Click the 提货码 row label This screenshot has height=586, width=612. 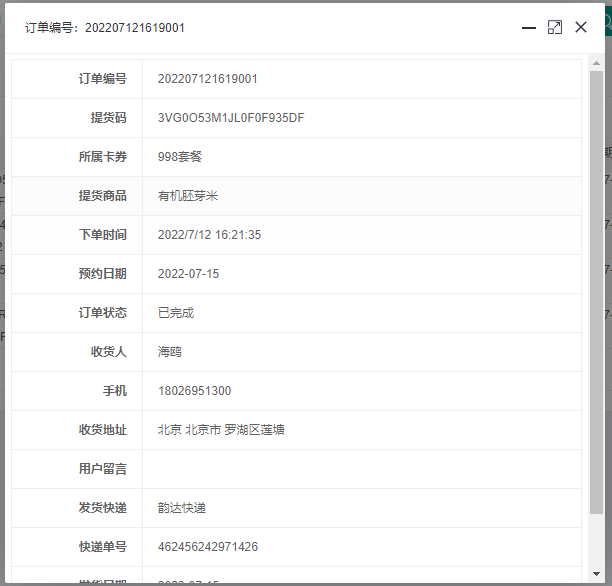pyautogui.click(x=108, y=118)
